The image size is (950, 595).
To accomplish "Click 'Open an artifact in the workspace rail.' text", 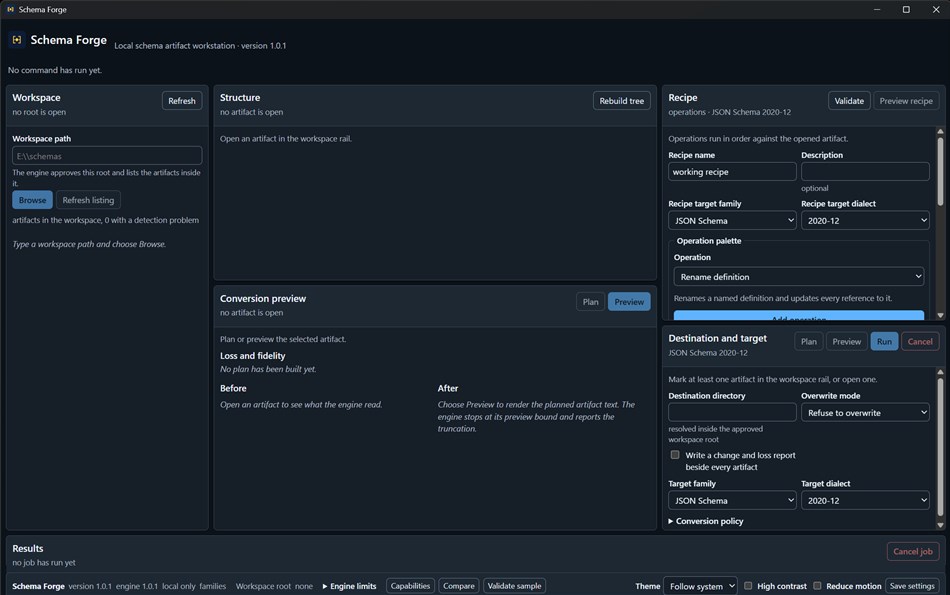I will [x=286, y=139].
